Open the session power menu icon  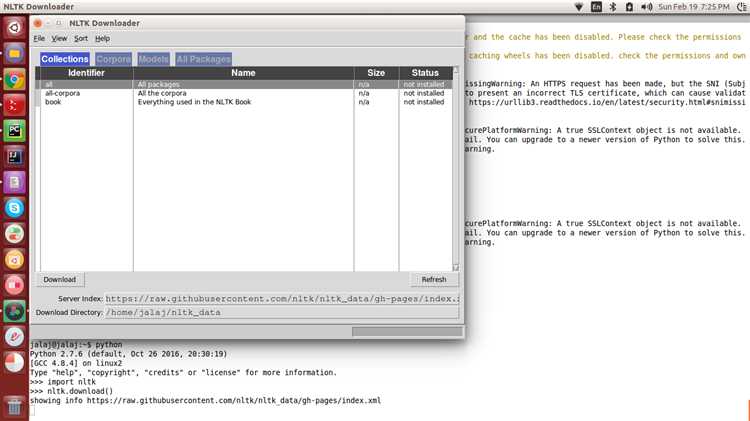[744, 7]
